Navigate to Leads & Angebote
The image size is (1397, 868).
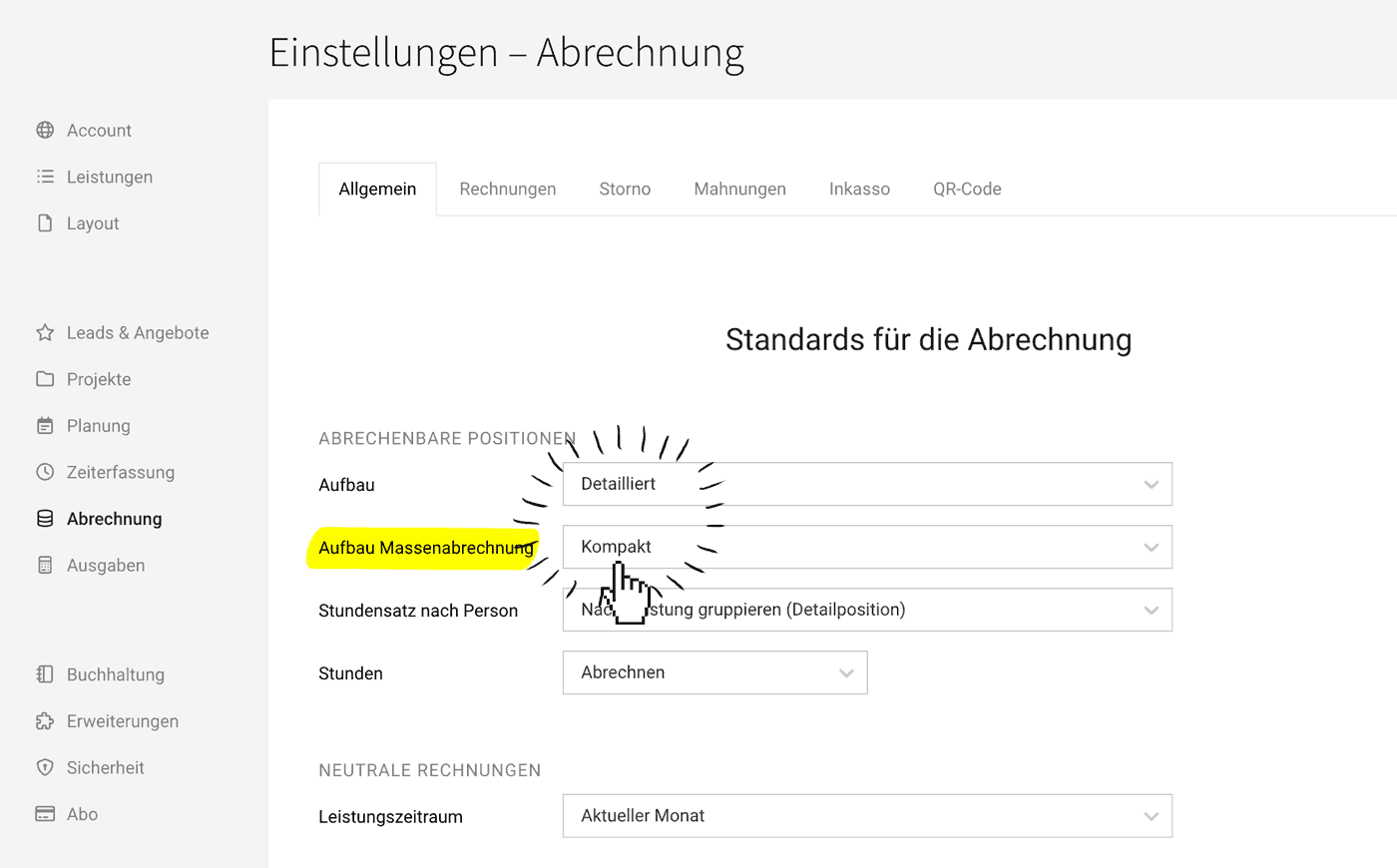[138, 332]
